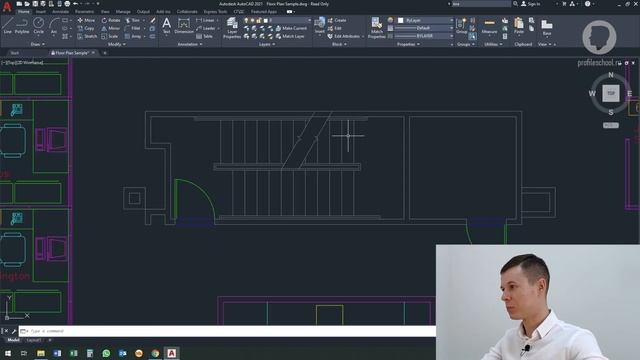Click the Array tool

(133, 36)
